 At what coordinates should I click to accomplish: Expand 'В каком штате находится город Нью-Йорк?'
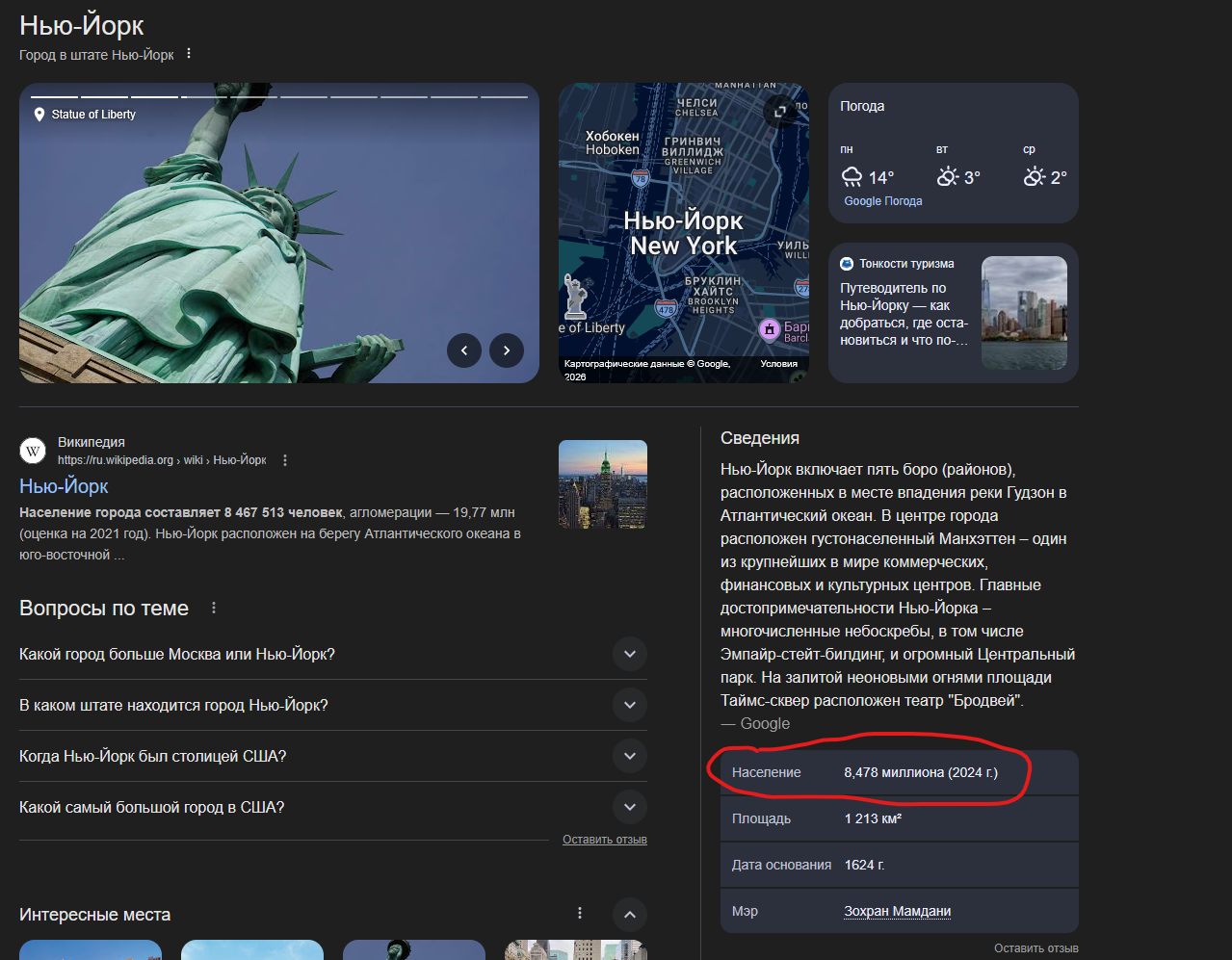coord(333,705)
